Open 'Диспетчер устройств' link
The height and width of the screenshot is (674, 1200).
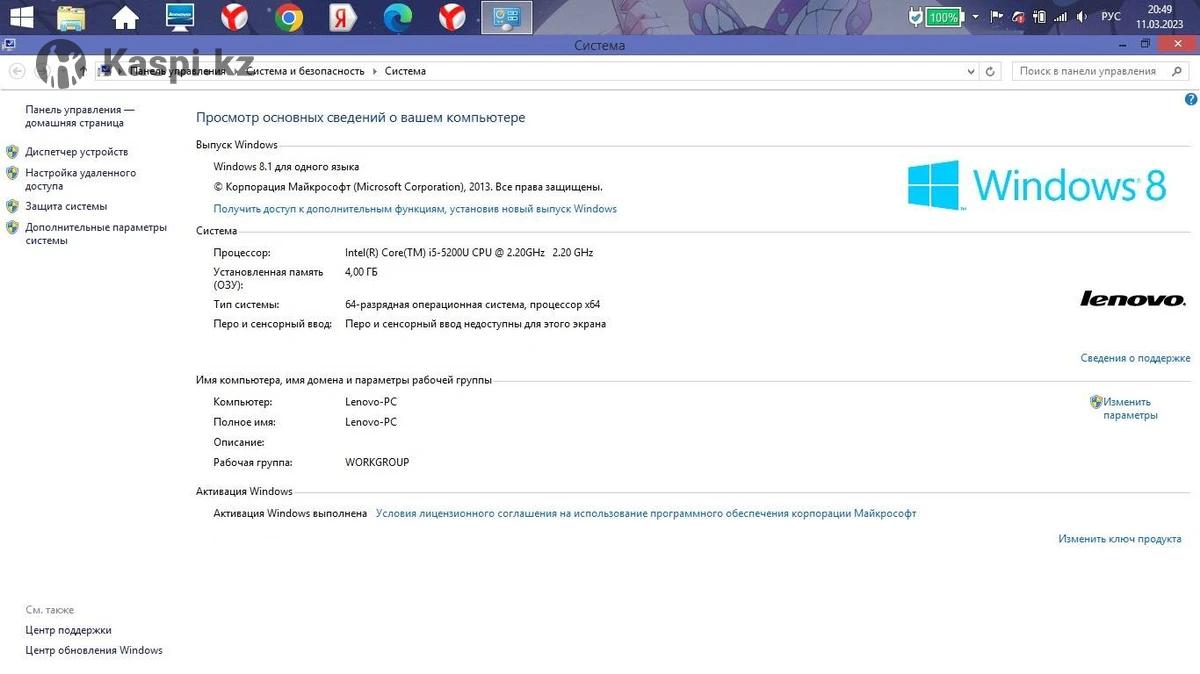pos(77,152)
